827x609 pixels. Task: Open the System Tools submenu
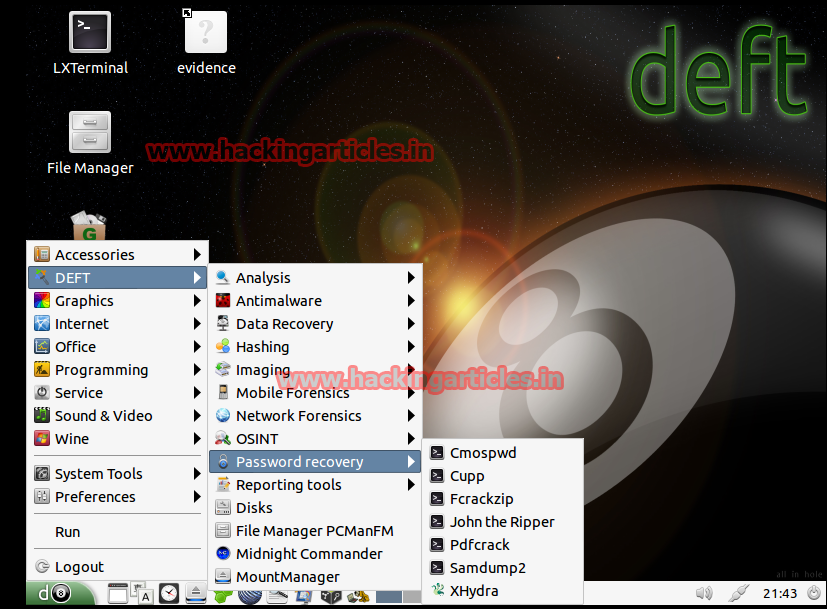[118, 473]
